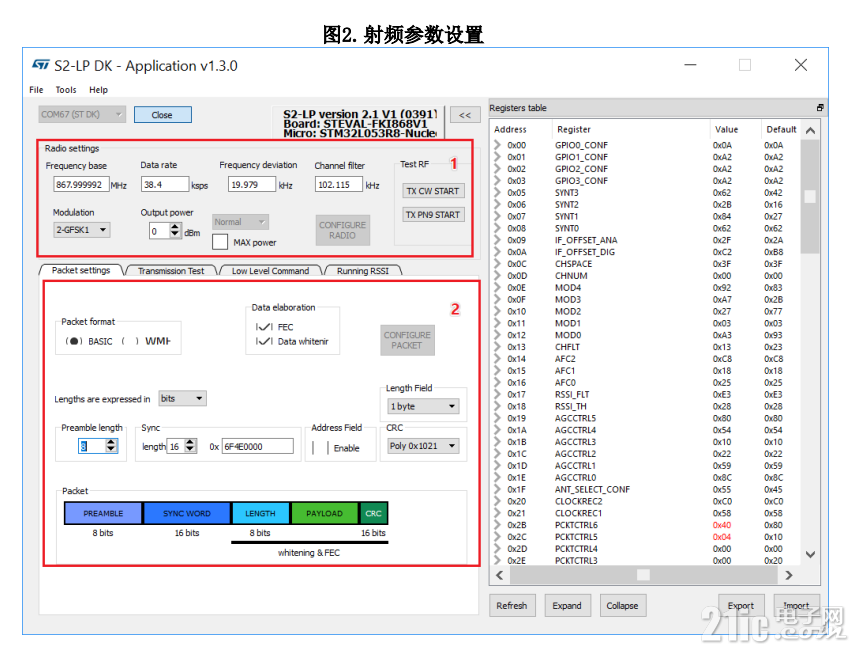Start TX PN9 test
The image size is (855, 649).
433,215
